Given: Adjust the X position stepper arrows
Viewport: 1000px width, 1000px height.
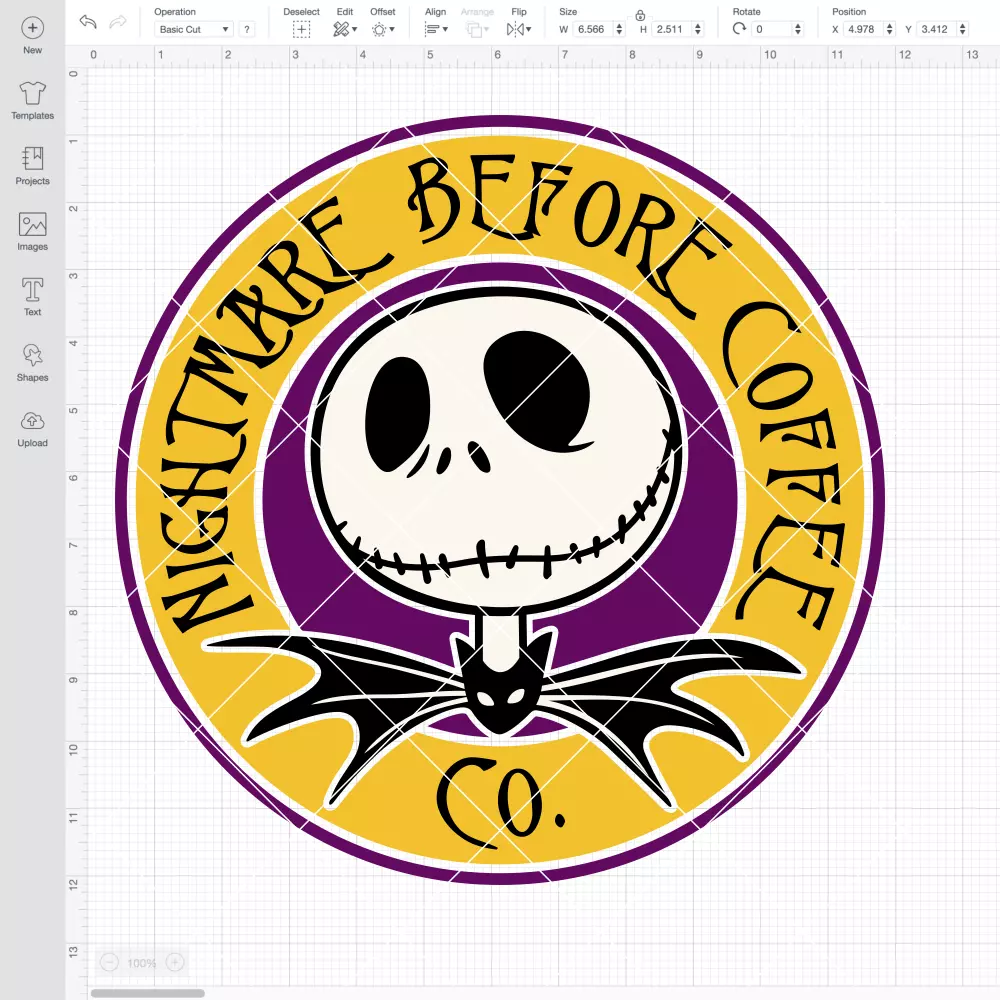Looking at the screenshot, I should point(889,29).
